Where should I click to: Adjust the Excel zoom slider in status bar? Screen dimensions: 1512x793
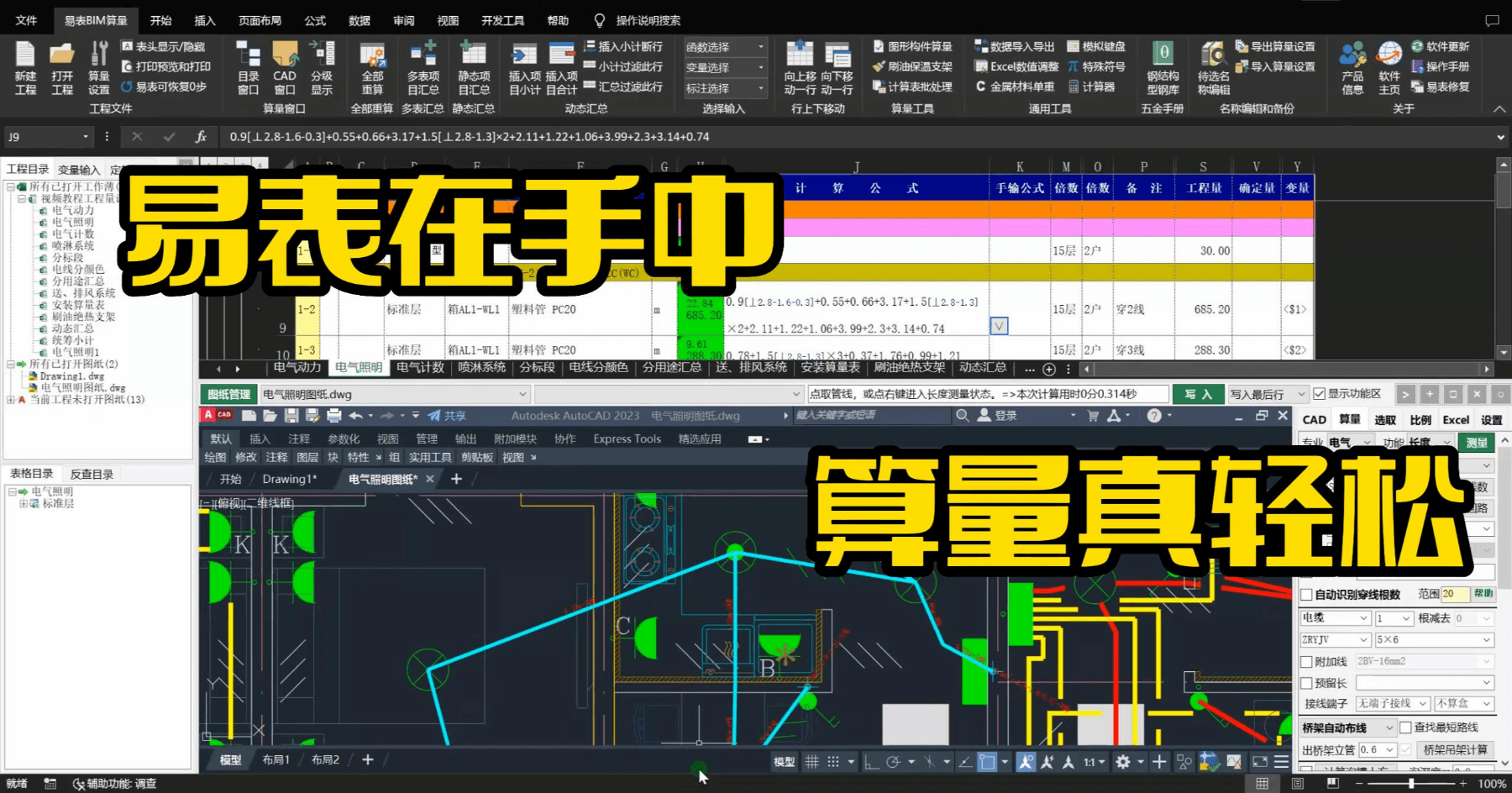coord(1411,783)
